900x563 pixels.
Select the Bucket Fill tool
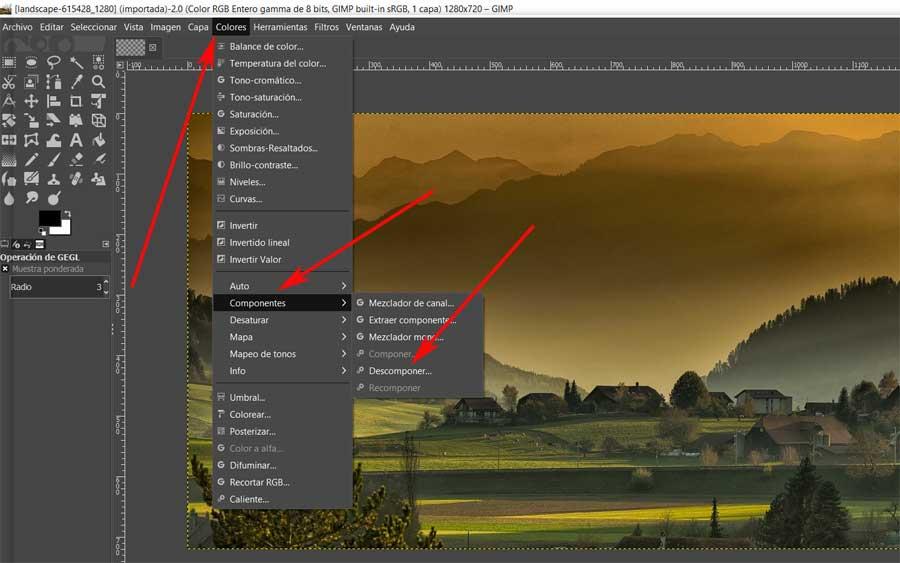coord(98,140)
